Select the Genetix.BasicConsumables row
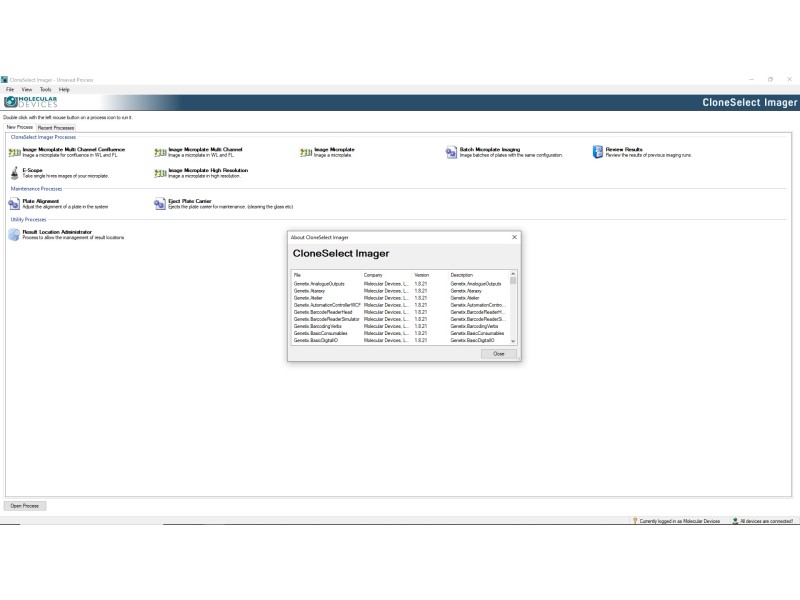 point(401,333)
